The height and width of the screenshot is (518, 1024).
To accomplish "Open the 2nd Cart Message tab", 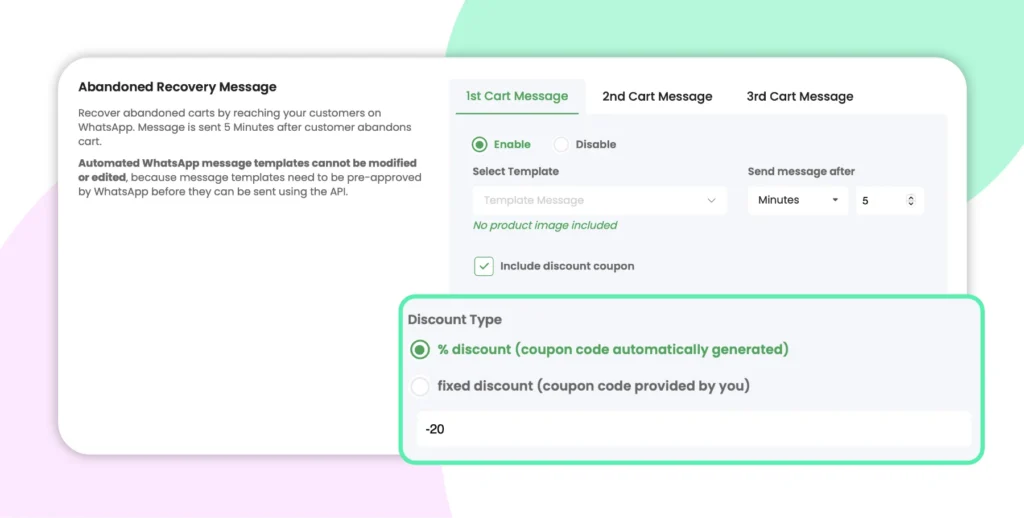I will point(657,97).
